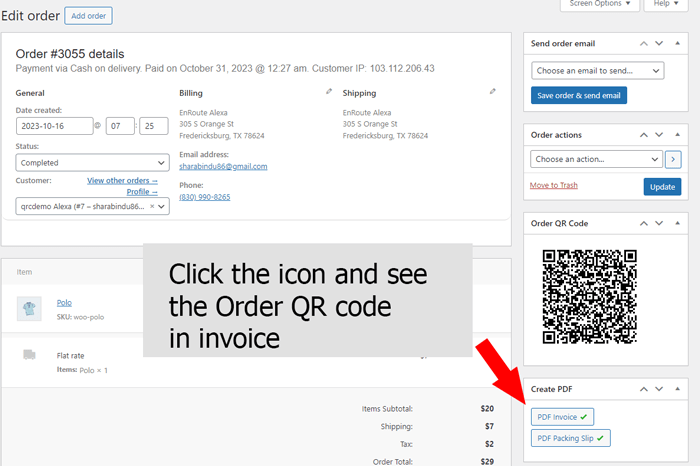
Task: Open the order Status dropdown
Action: pyautogui.click(x=92, y=162)
